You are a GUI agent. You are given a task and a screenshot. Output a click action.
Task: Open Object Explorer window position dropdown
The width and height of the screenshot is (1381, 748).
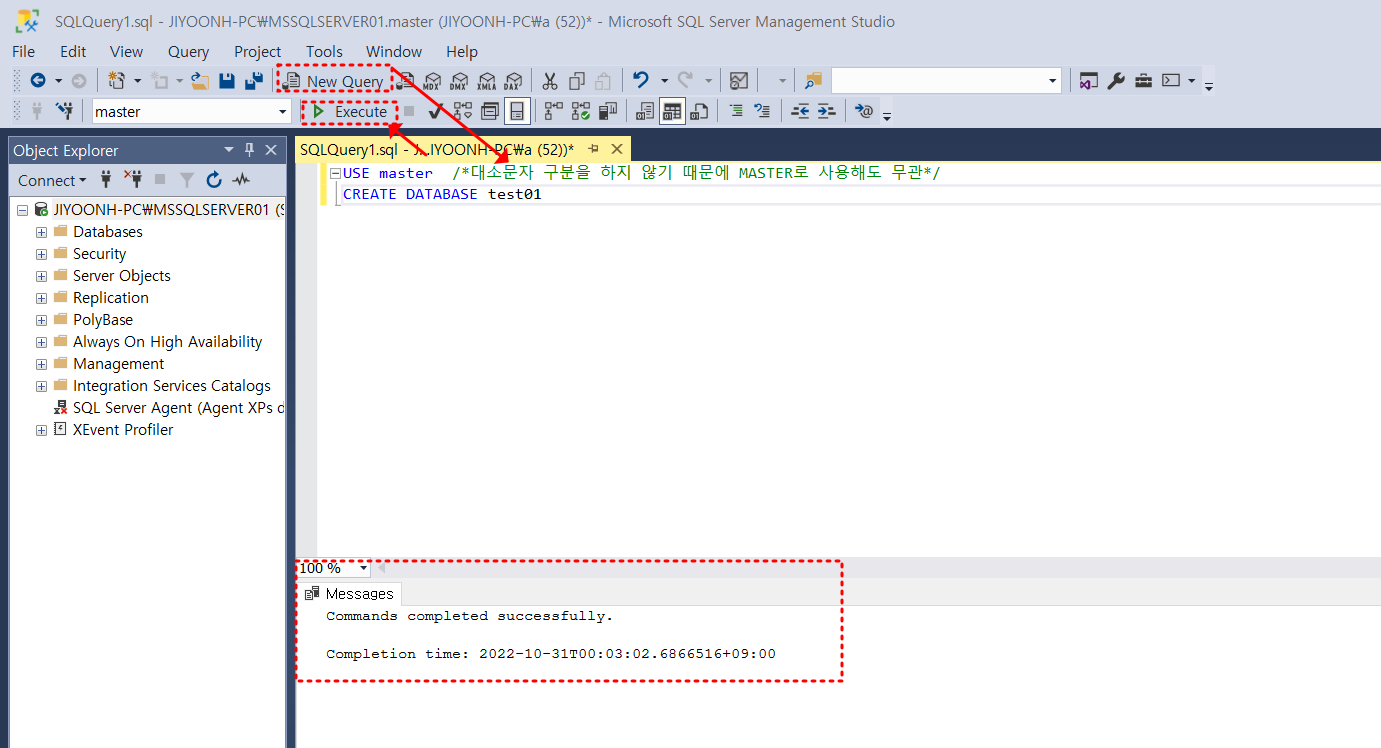click(231, 150)
